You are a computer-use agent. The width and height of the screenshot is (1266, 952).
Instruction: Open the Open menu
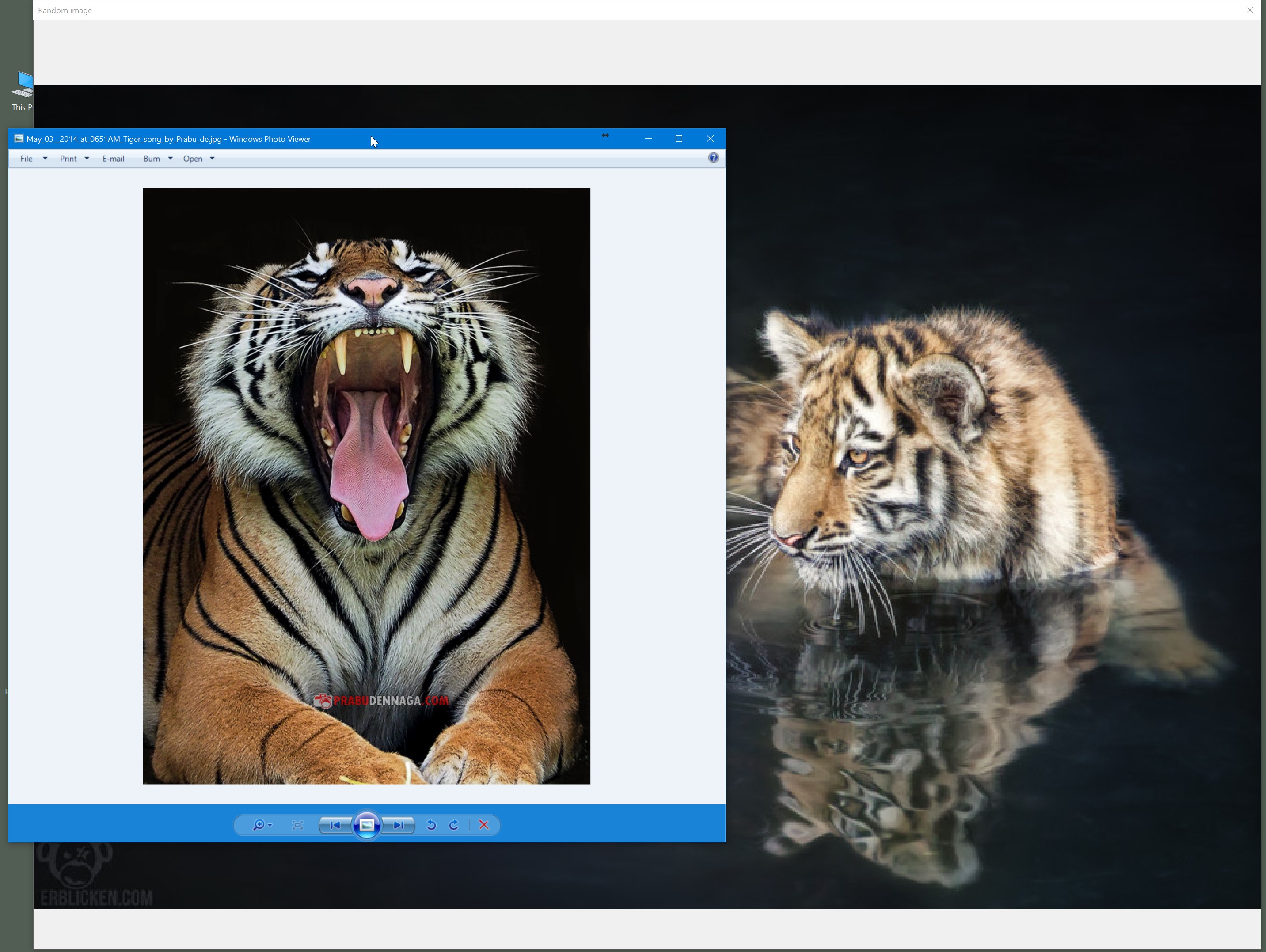pos(193,159)
